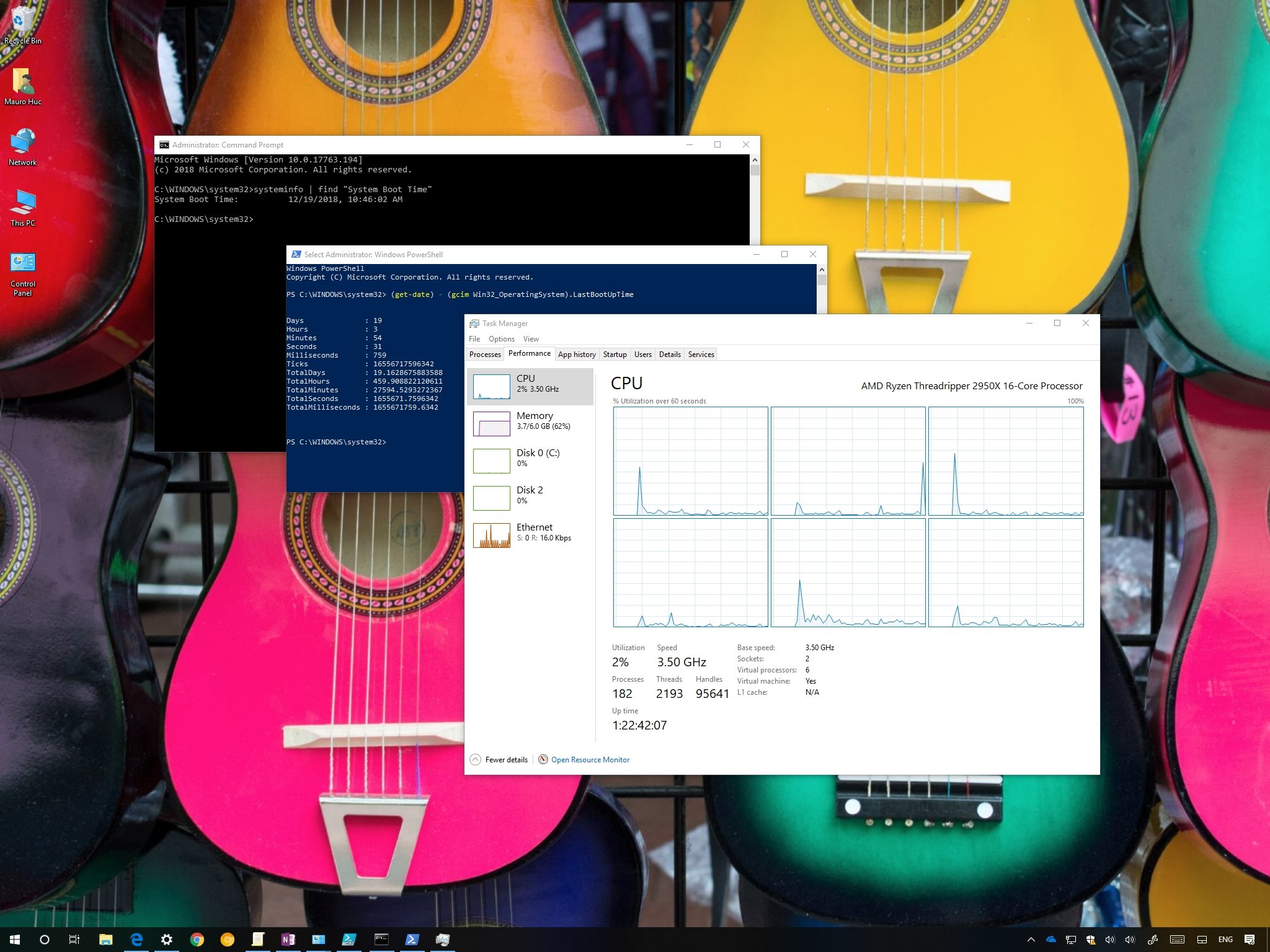Collapse Task Manager with Fewer details
The height and width of the screenshot is (952, 1270).
499,759
